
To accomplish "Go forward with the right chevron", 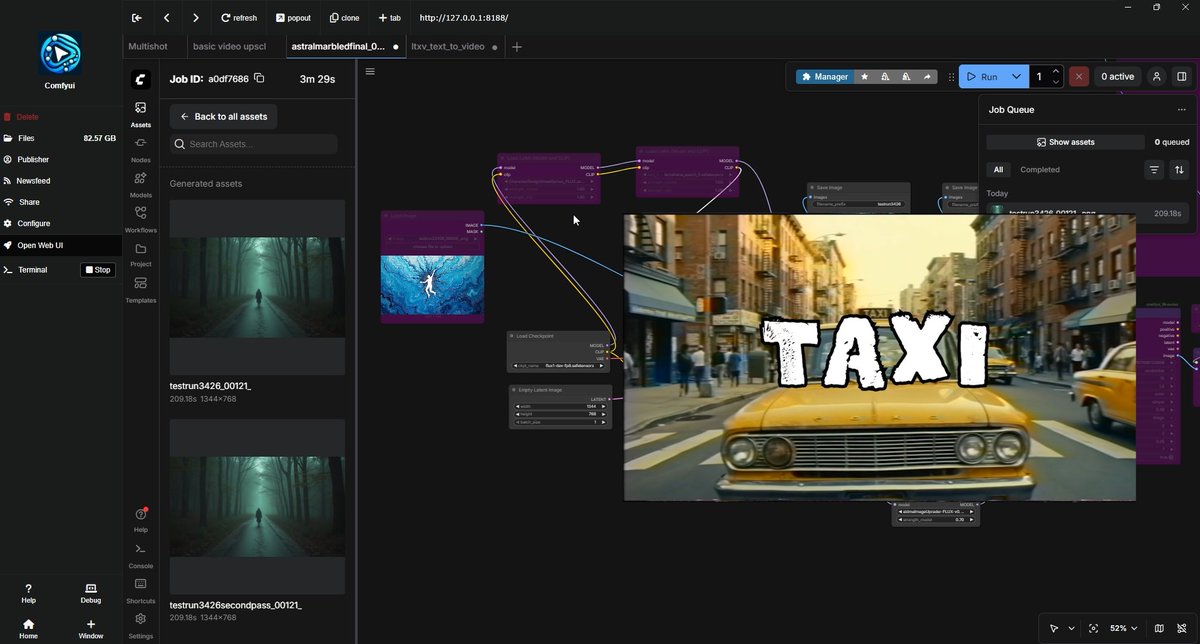I will coord(196,18).
